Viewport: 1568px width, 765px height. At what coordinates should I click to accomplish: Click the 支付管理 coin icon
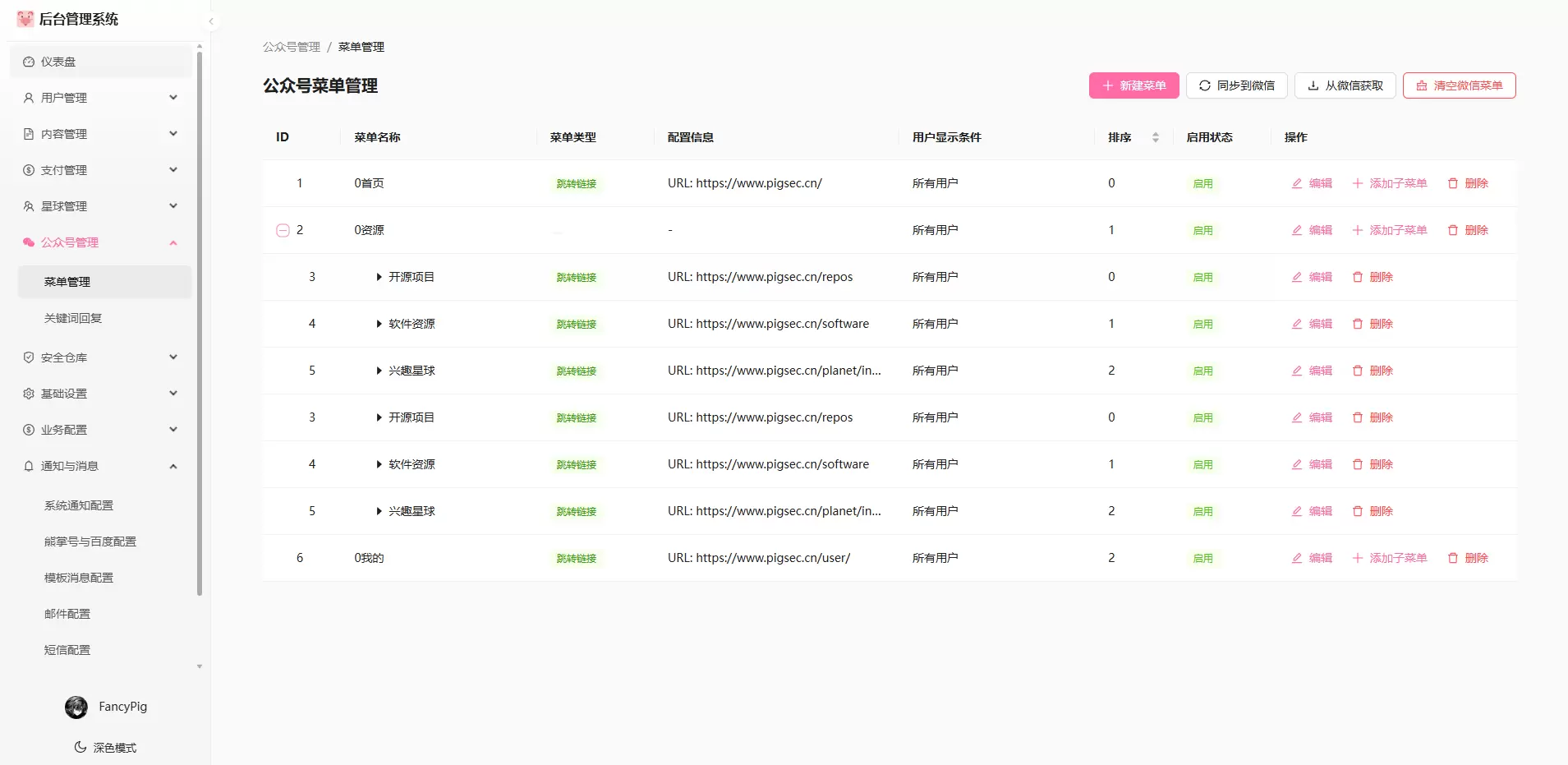coord(29,170)
